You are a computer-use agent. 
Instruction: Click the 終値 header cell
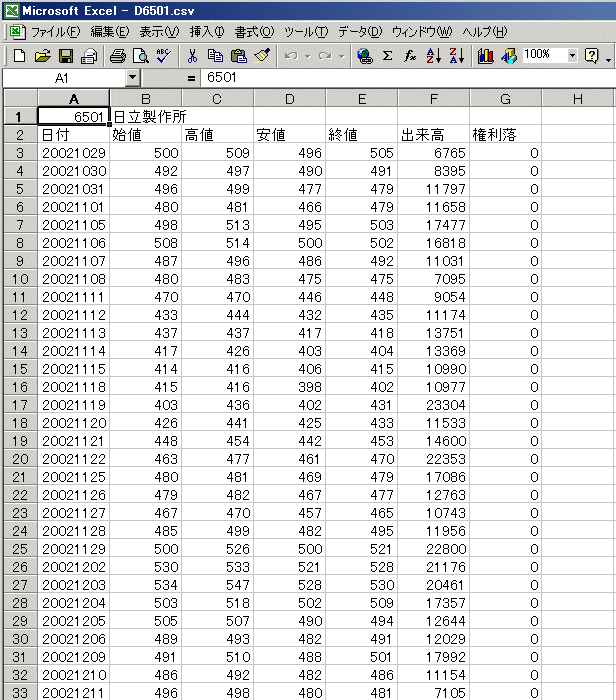coord(362,134)
